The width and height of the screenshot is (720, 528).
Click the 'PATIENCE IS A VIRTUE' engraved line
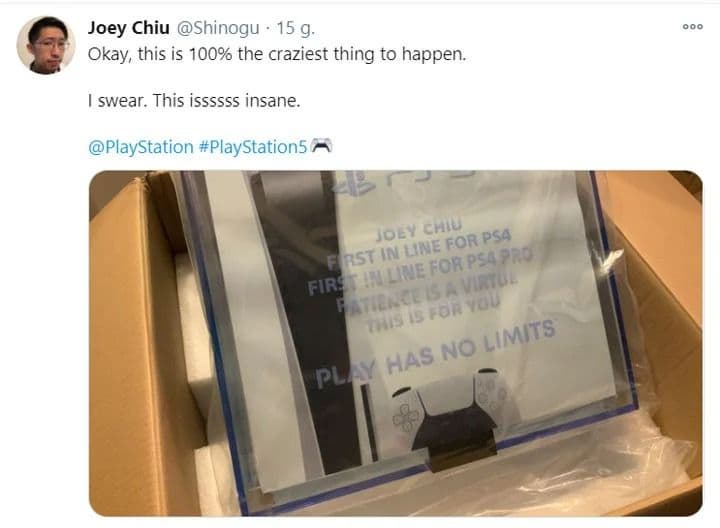(x=427, y=292)
